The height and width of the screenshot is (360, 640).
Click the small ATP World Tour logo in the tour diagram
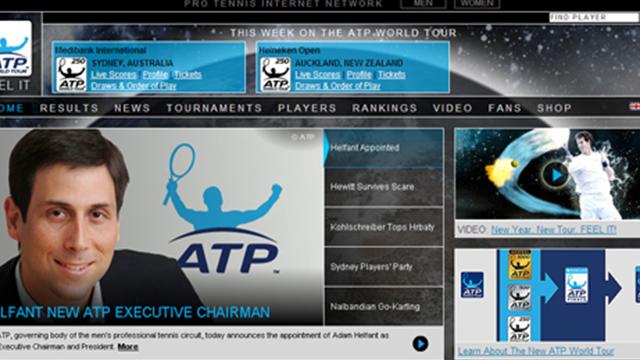click(x=472, y=284)
